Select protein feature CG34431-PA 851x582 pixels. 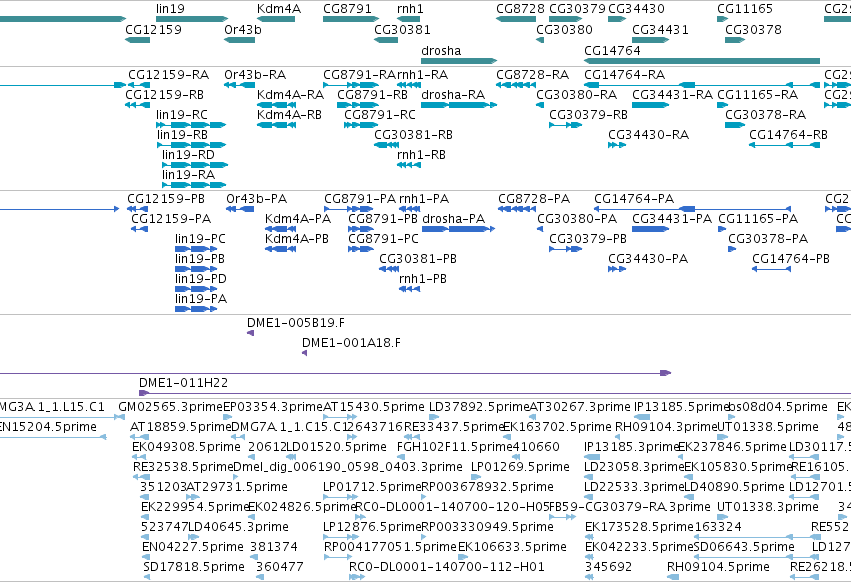pos(650,229)
